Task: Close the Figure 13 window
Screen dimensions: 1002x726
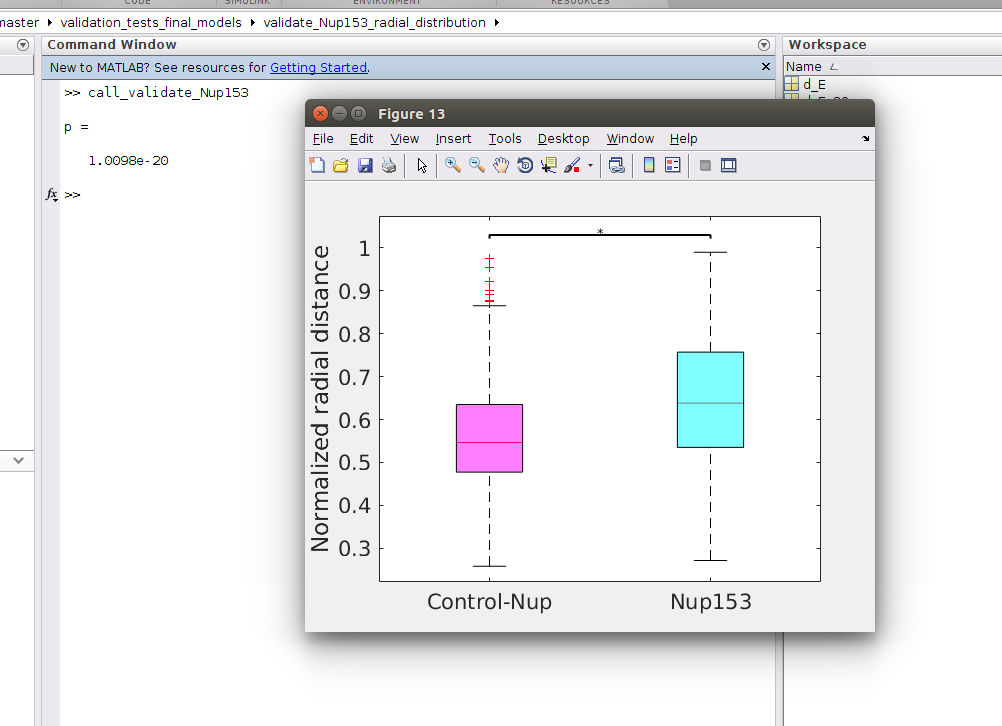Action: (x=320, y=114)
